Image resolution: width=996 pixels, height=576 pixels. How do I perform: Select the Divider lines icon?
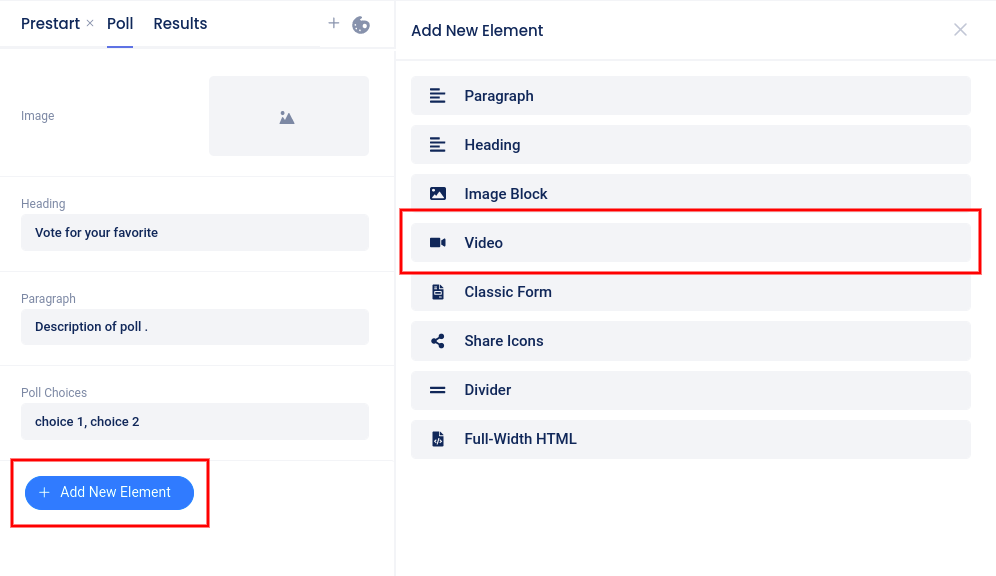point(437,390)
